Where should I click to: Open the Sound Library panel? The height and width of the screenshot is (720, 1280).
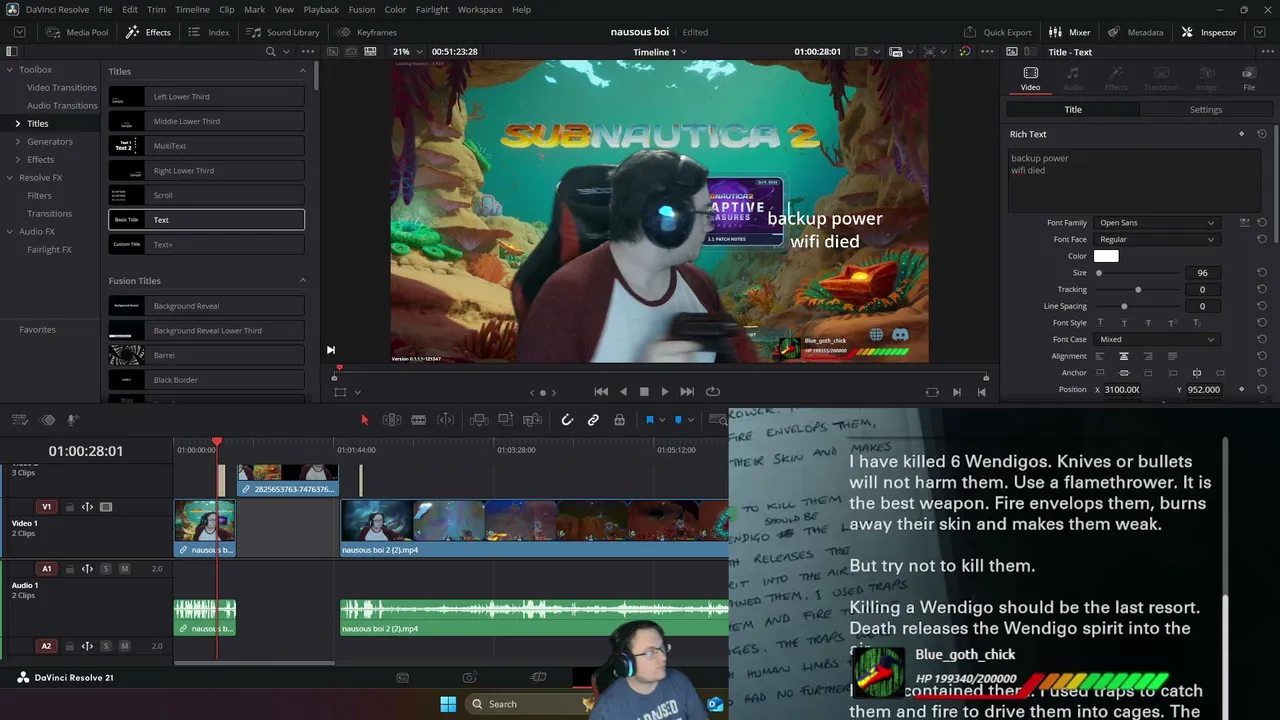[285, 32]
